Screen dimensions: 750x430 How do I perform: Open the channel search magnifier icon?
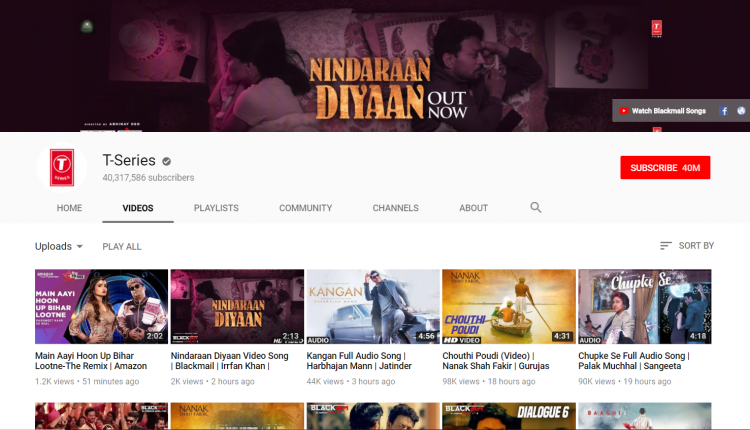click(536, 208)
